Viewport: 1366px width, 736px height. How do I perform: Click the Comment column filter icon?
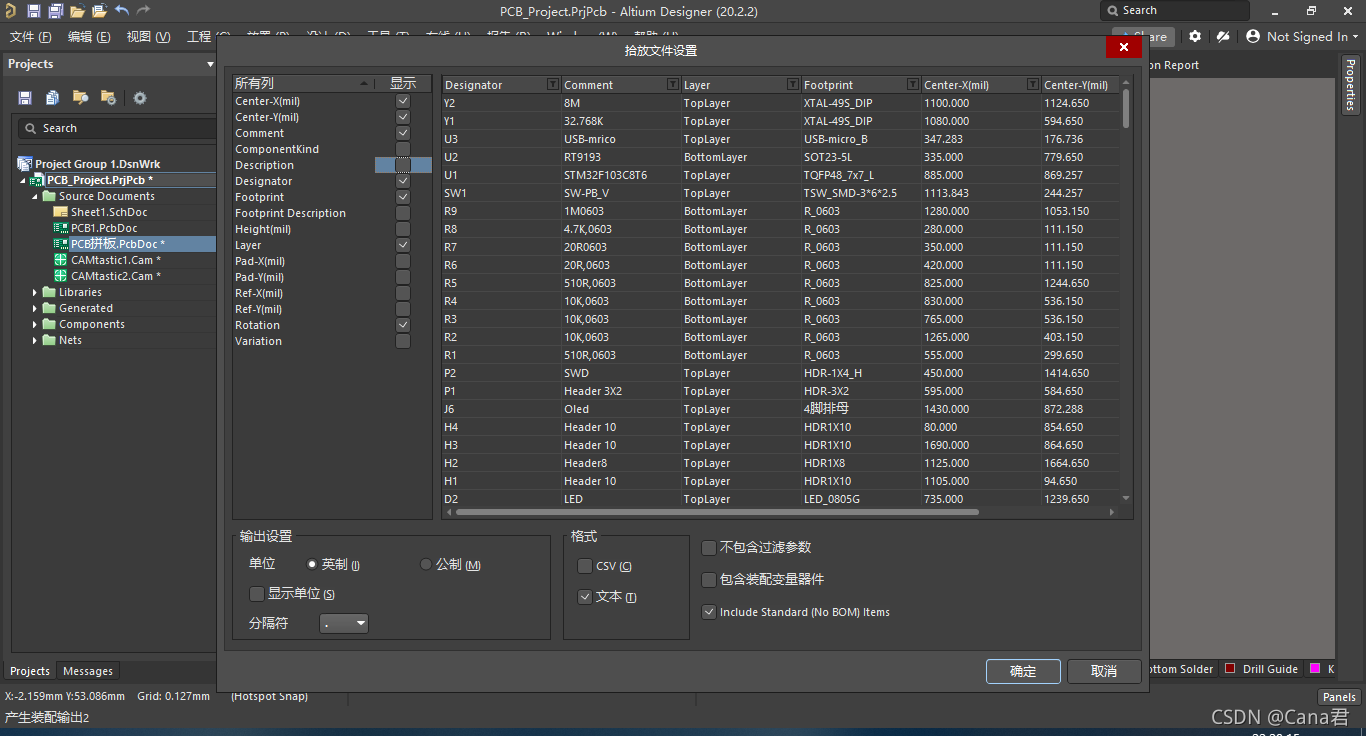pos(673,85)
